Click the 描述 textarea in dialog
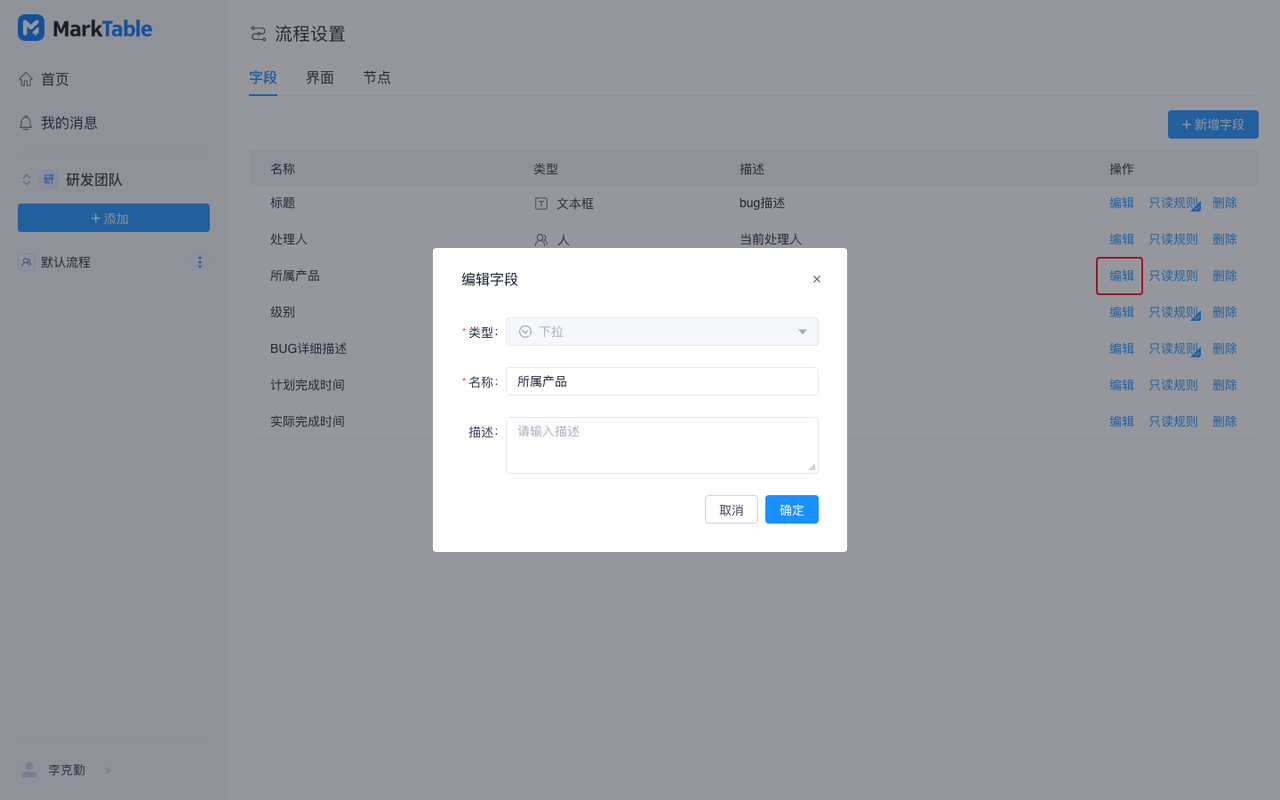The width and height of the screenshot is (1280, 800). tap(662, 445)
